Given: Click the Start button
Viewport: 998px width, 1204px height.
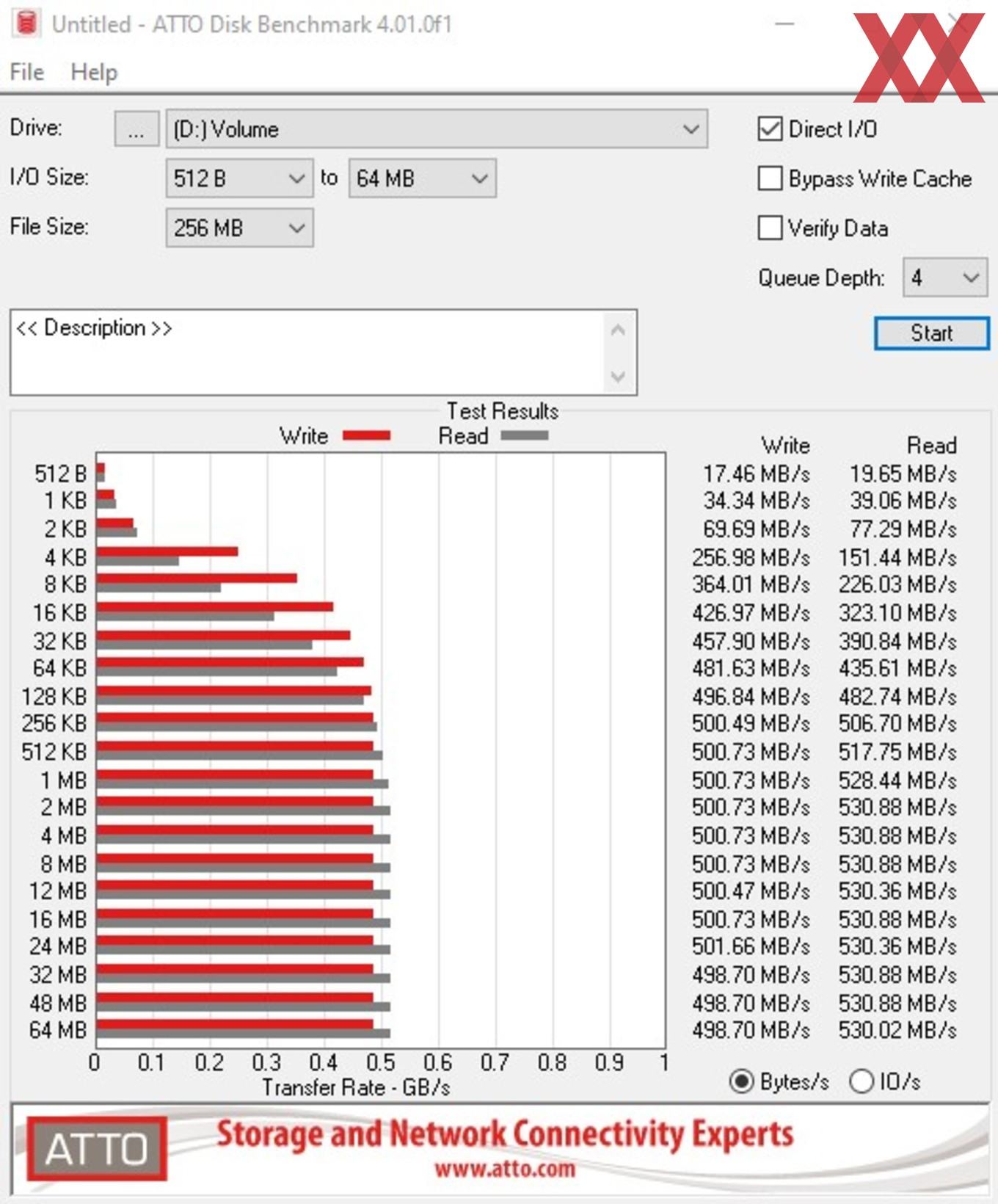Looking at the screenshot, I should coord(931,333).
